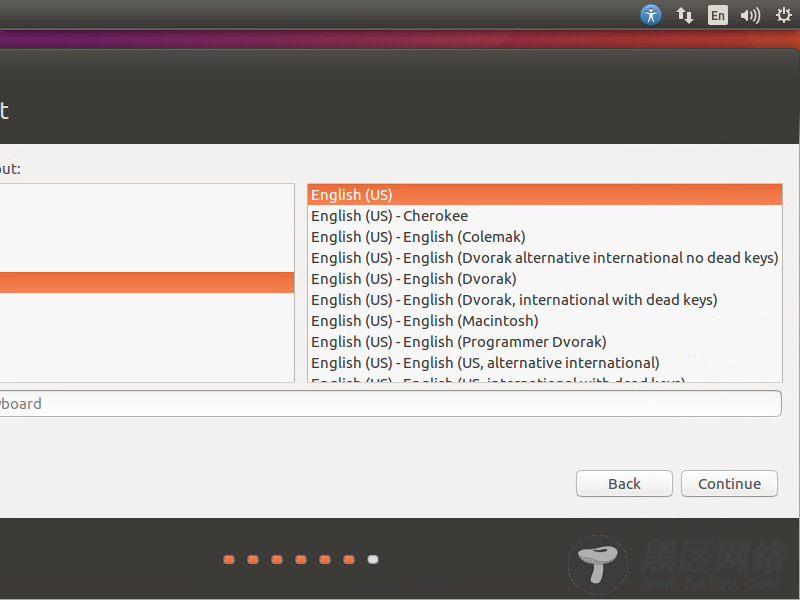Select English (US) - English (Dvorak)

[545, 279]
